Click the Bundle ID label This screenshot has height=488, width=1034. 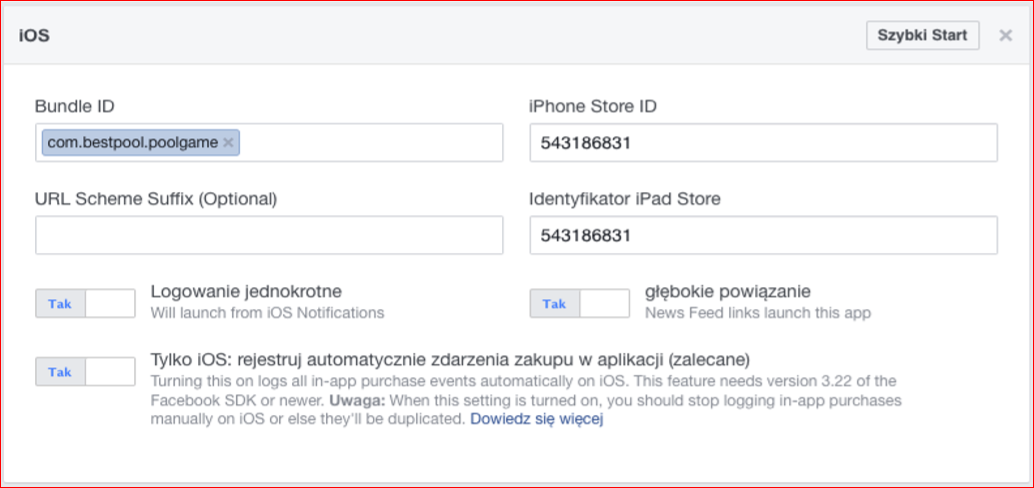75,106
